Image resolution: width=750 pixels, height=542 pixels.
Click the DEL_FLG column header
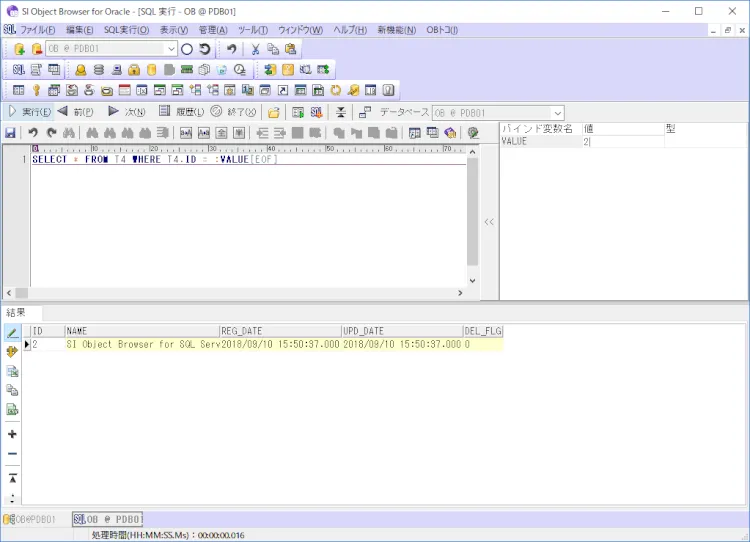(483, 331)
